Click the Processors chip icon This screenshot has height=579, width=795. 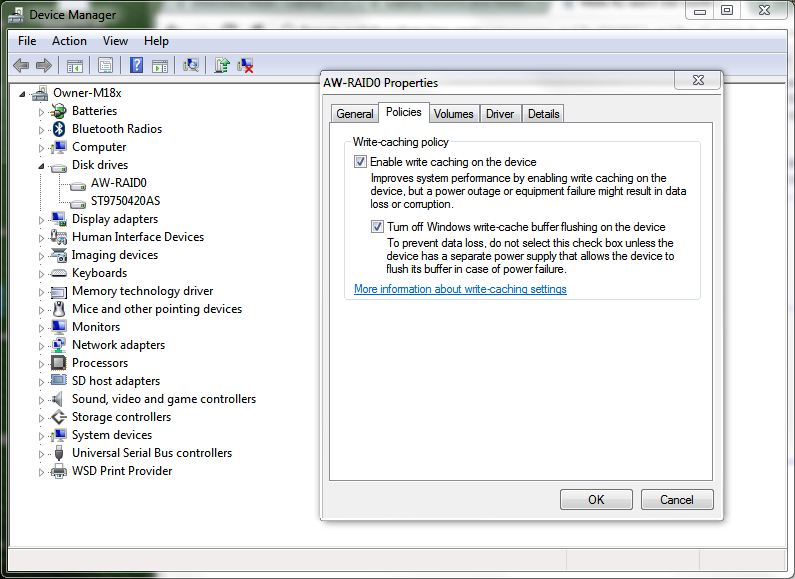[59, 363]
